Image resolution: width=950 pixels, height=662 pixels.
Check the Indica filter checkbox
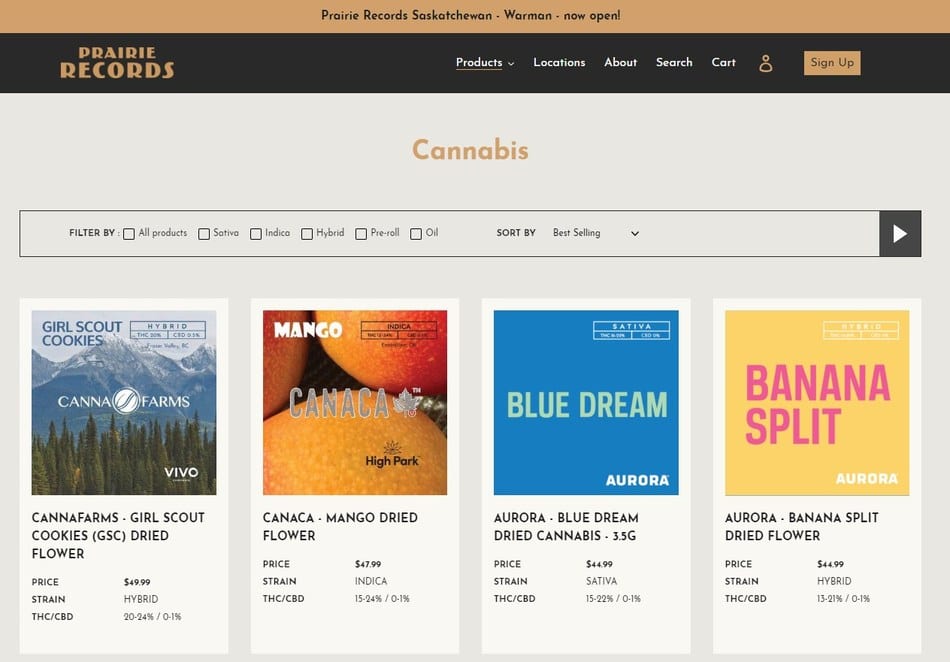256,234
